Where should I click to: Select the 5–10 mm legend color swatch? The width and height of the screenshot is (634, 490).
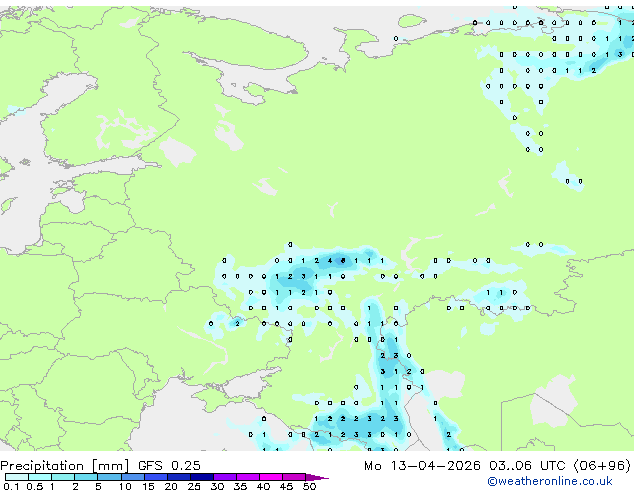(109, 477)
